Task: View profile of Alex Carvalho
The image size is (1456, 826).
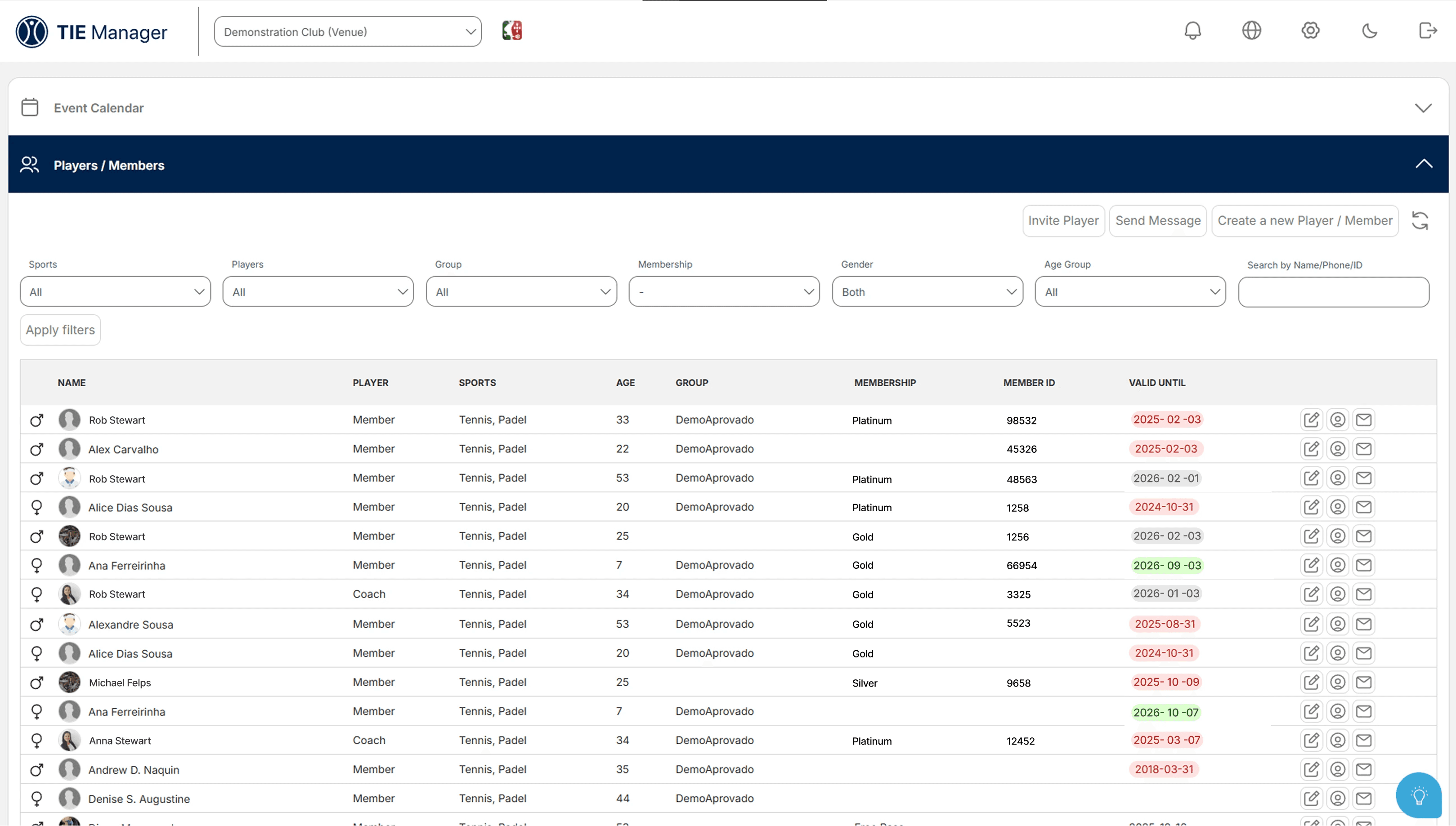Action: click(x=1337, y=449)
